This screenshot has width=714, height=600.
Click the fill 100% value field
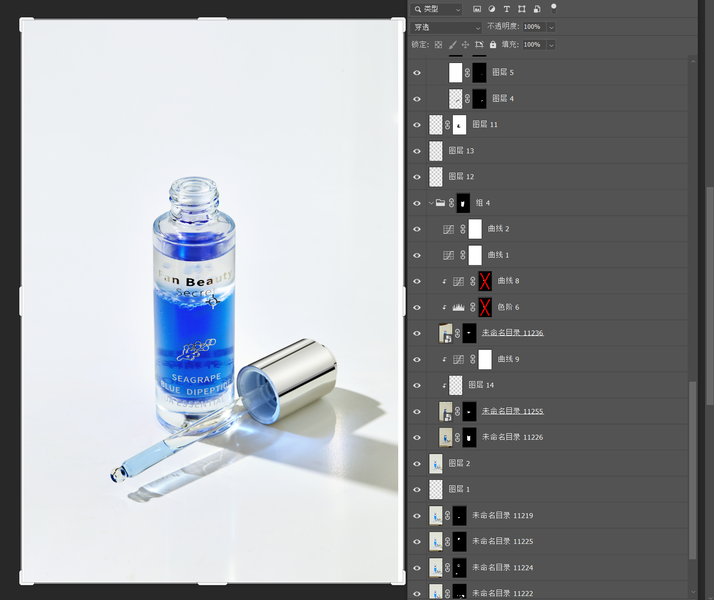point(534,45)
